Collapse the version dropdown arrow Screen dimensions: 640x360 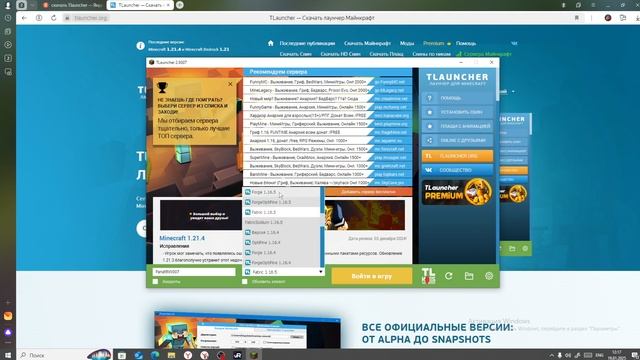tap(321, 271)
